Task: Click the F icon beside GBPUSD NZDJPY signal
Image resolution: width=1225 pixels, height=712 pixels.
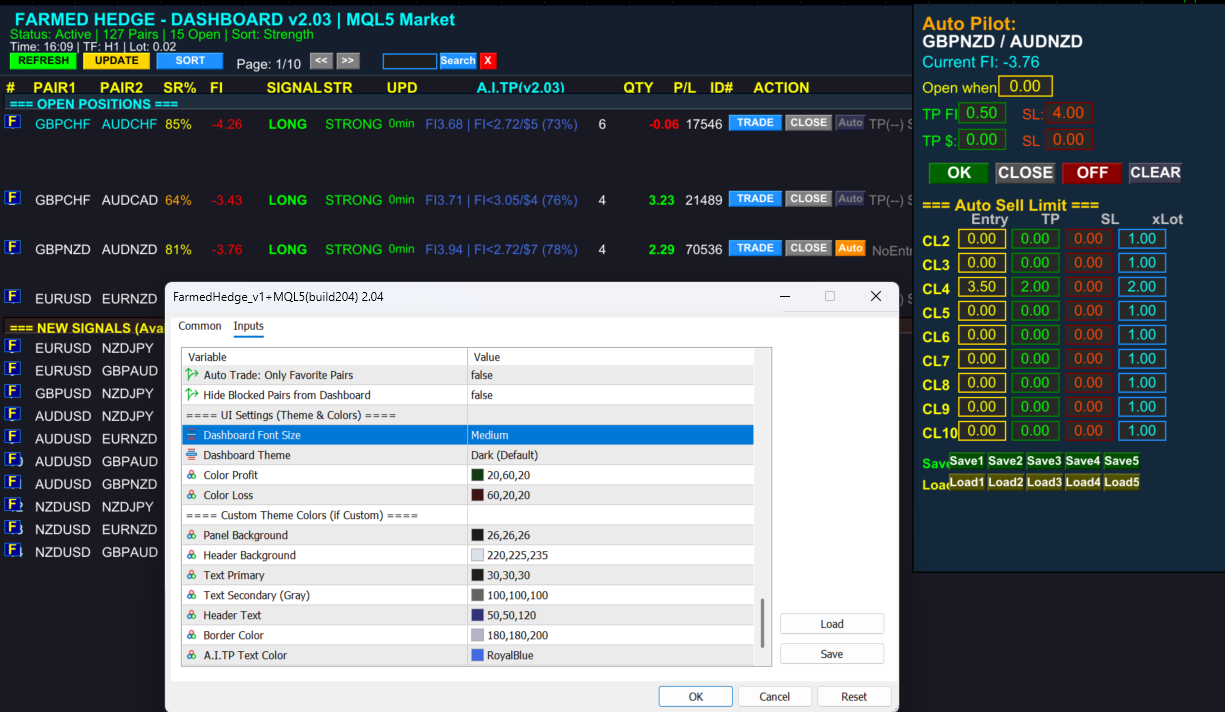Action: coord(13,391)
